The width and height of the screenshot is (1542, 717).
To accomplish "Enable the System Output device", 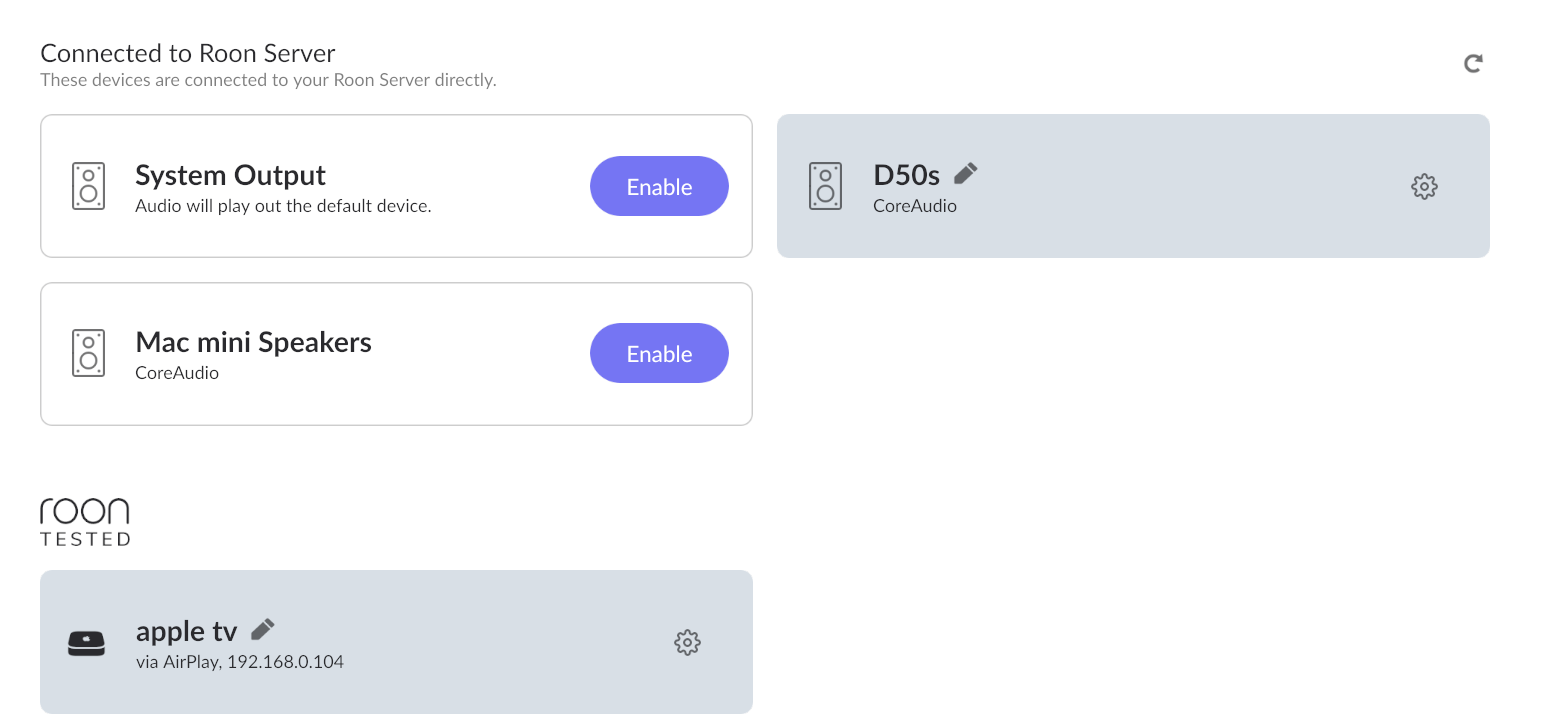I will 659,186.
